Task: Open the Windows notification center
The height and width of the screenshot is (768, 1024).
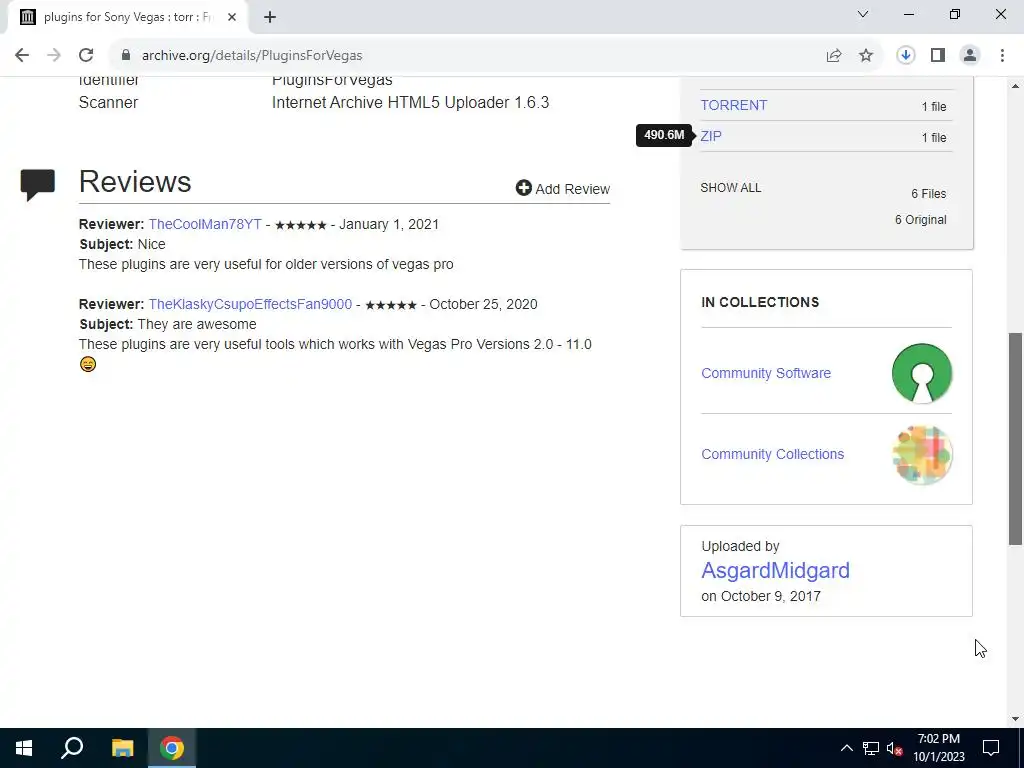Action: point(991,748)
